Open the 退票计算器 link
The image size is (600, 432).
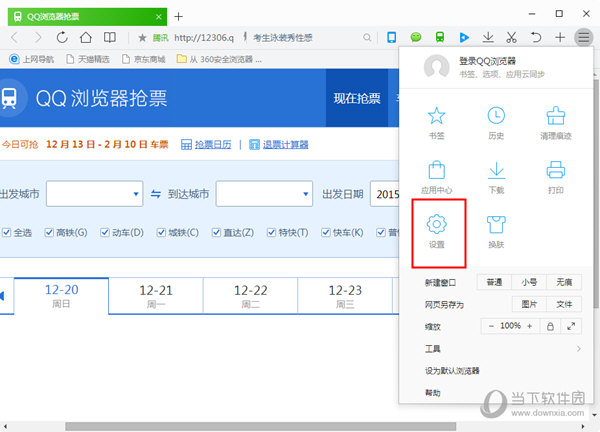285,144
